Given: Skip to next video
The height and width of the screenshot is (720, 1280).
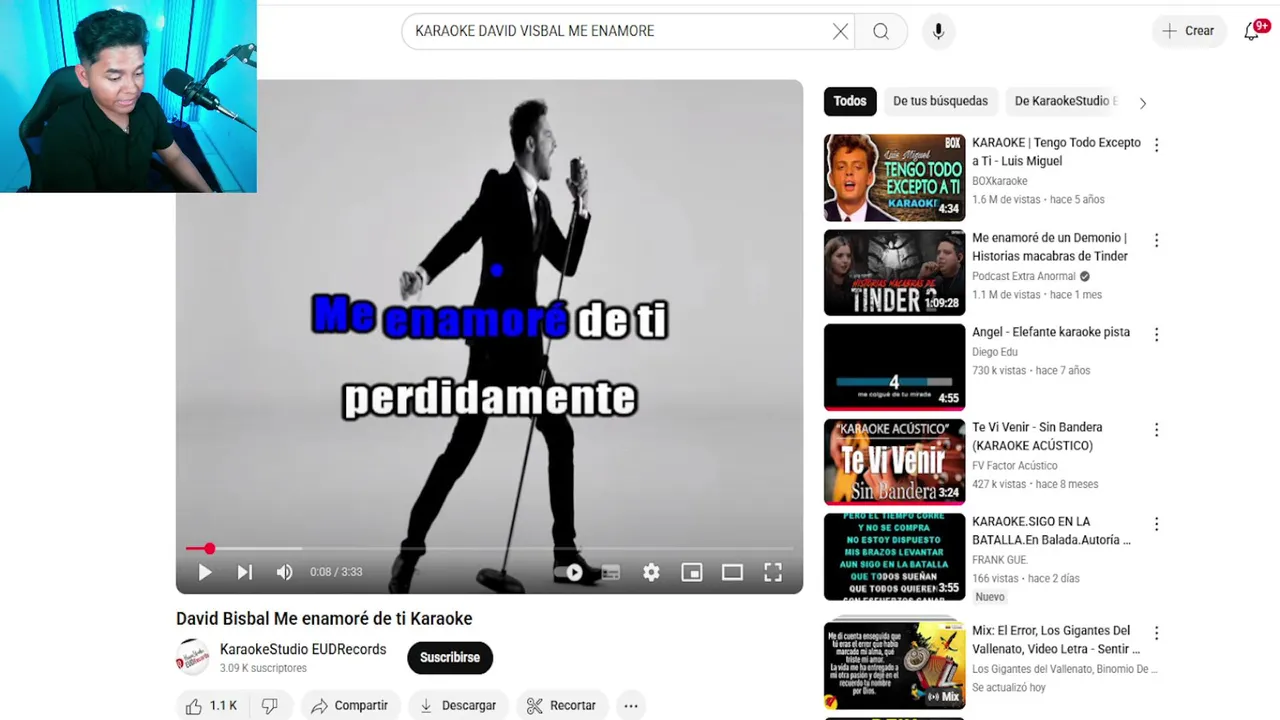Looking at the screenshot, I should (x=244, y=572).
